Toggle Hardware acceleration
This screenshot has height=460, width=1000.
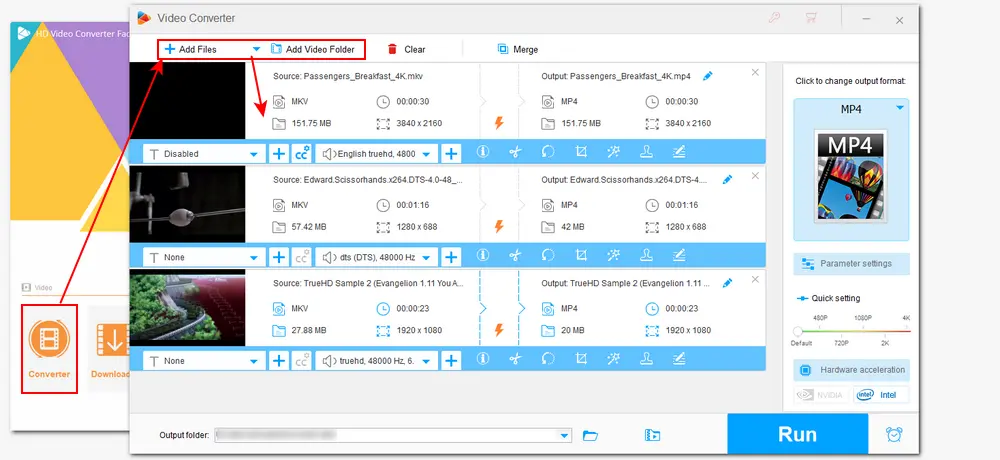(x=851, y=370)
